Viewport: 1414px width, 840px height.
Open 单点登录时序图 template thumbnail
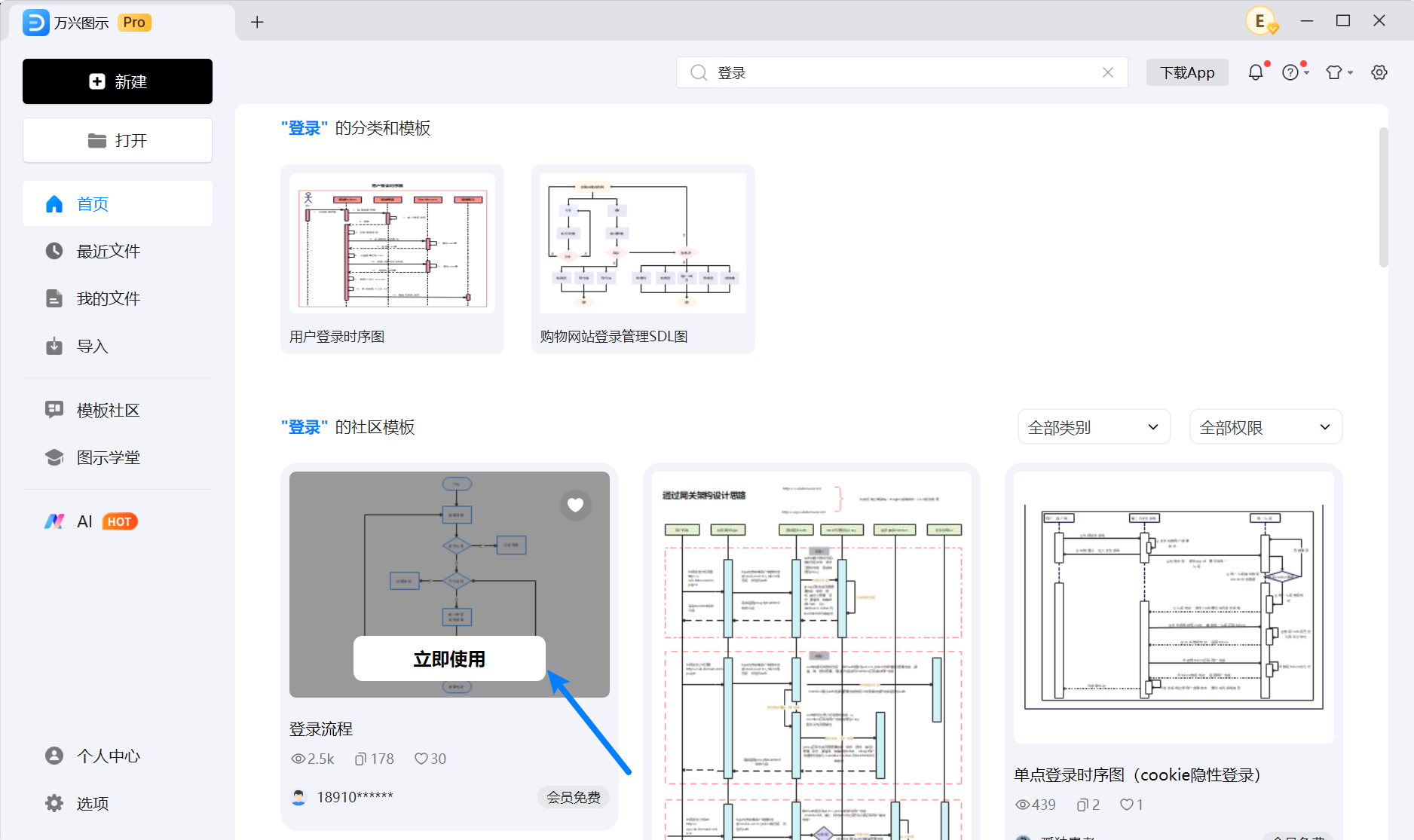click(1174, 607)
